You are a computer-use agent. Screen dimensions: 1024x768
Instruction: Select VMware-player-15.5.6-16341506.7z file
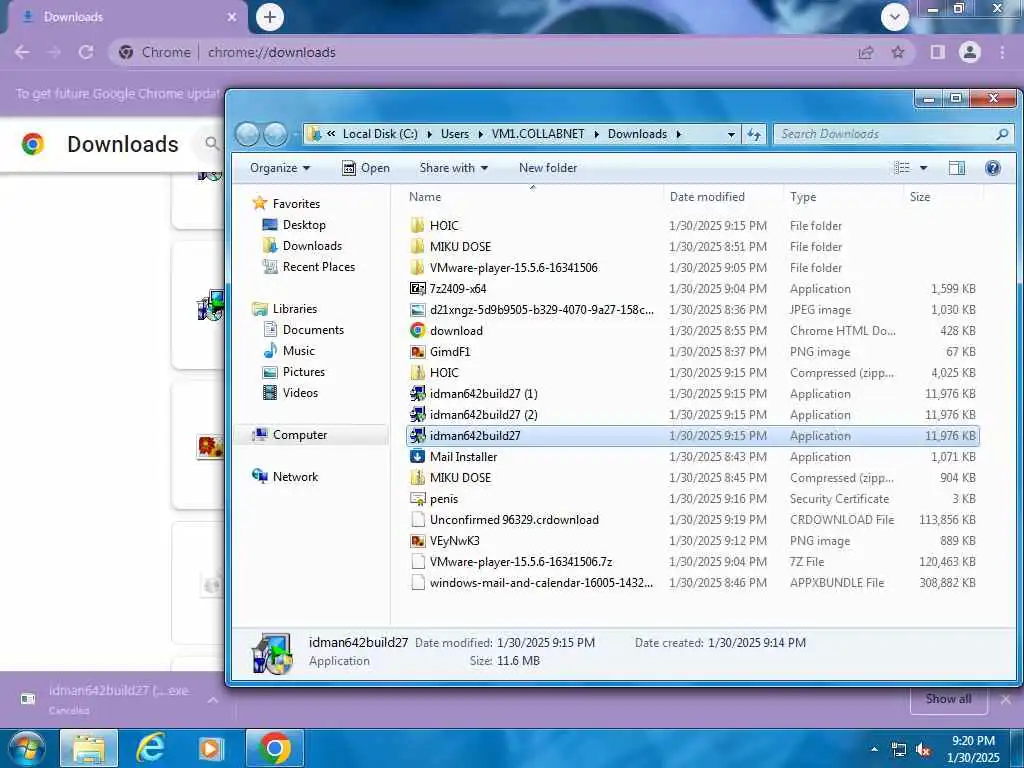coord(692,562)
